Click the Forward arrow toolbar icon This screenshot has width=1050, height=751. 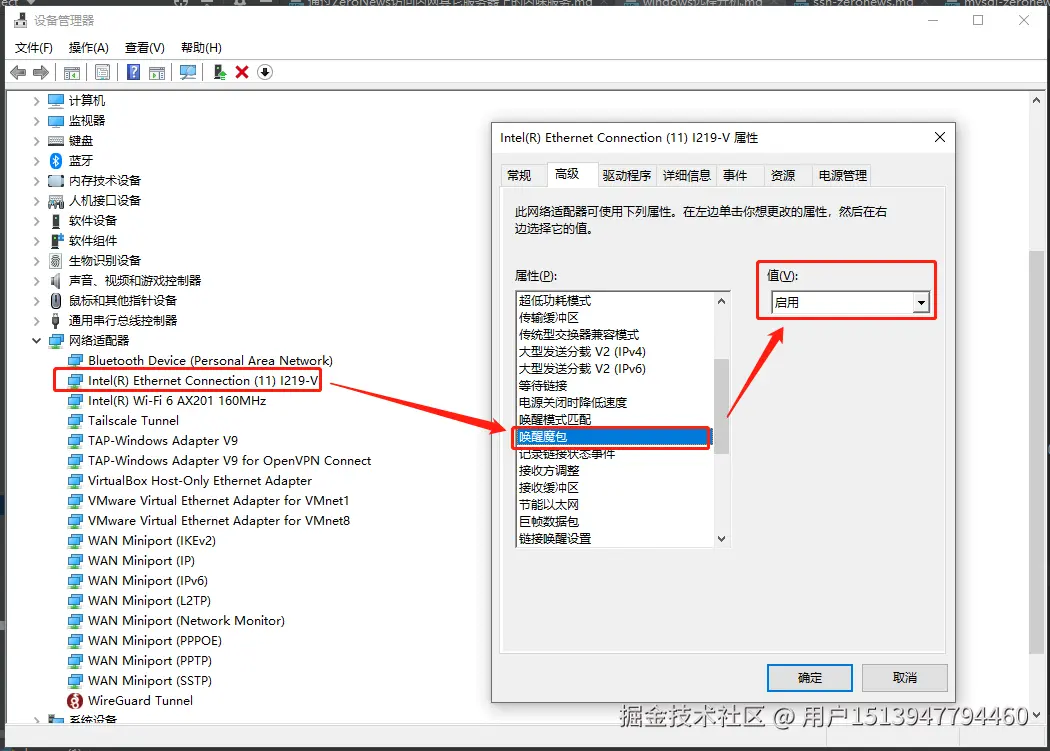click(x=41, y=72)
